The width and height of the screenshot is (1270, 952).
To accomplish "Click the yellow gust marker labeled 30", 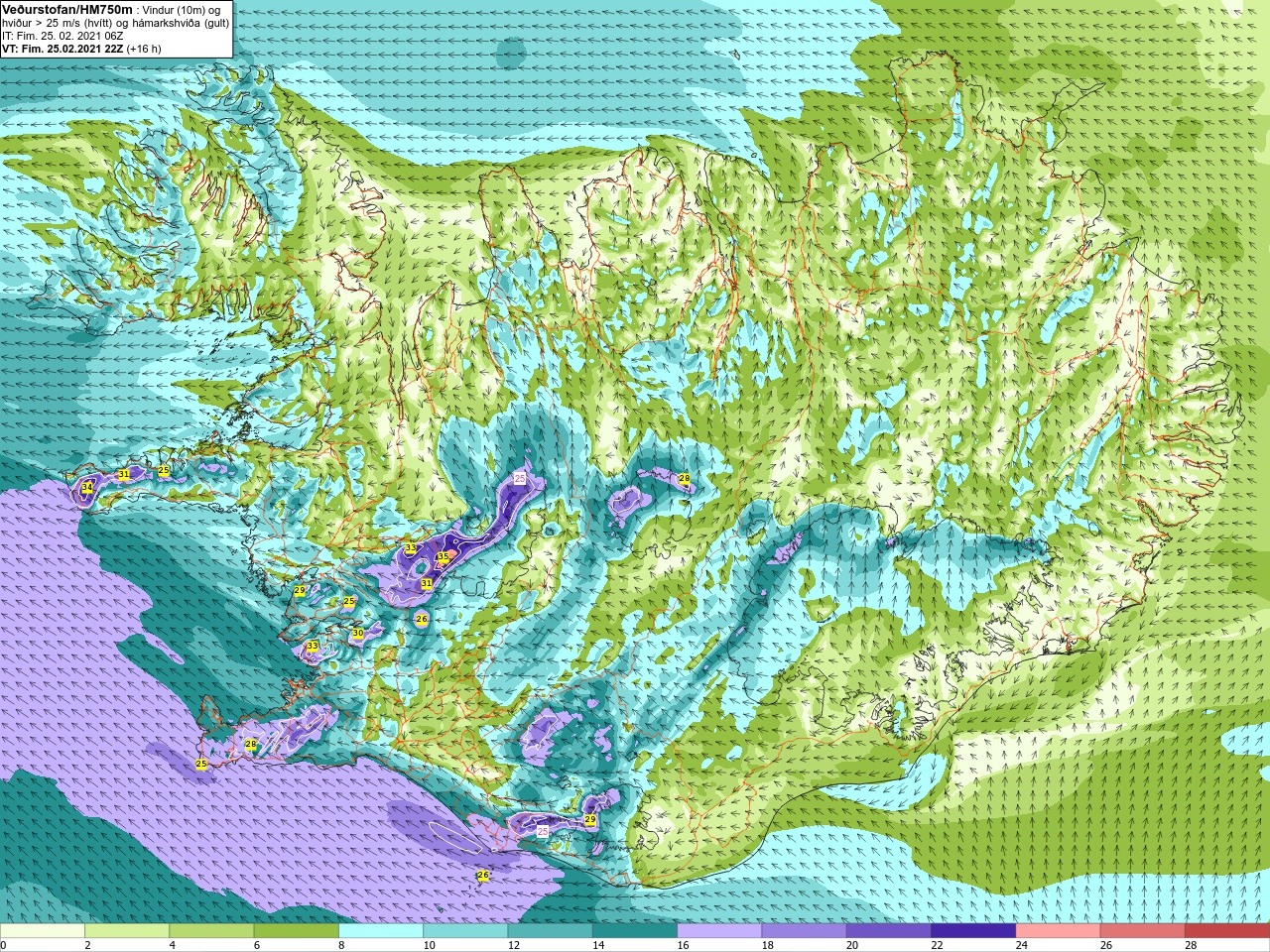I will [358, 633].
